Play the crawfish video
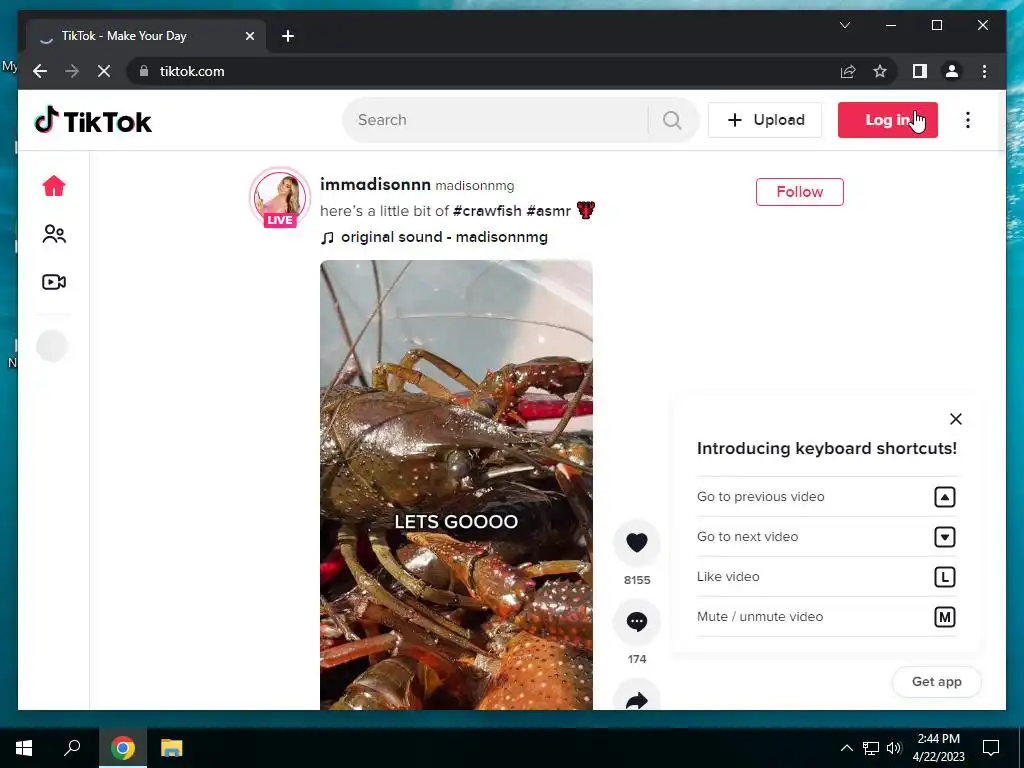1024x768 pixels. pos(456,485)
